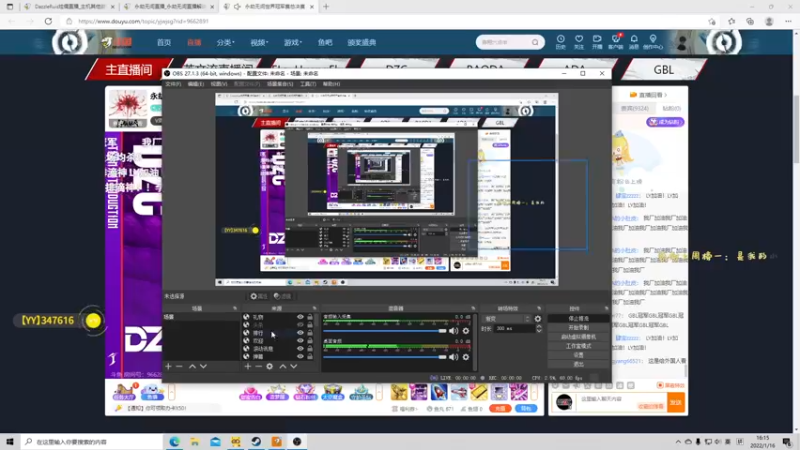Toggle visibility of the second dimmed source
800x450 pixels.
[301, 325]
